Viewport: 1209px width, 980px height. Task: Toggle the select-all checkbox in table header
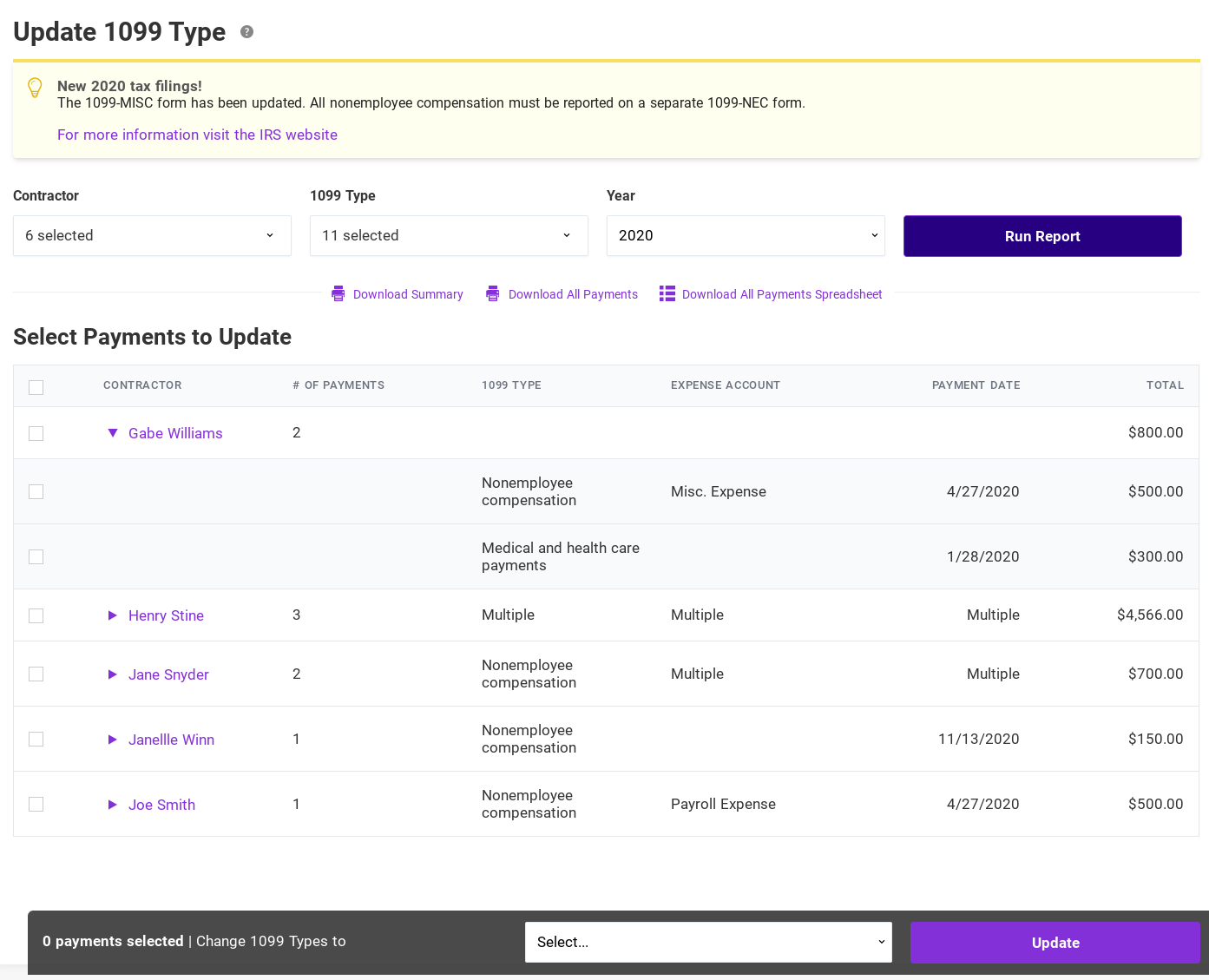tap(36, 387)
